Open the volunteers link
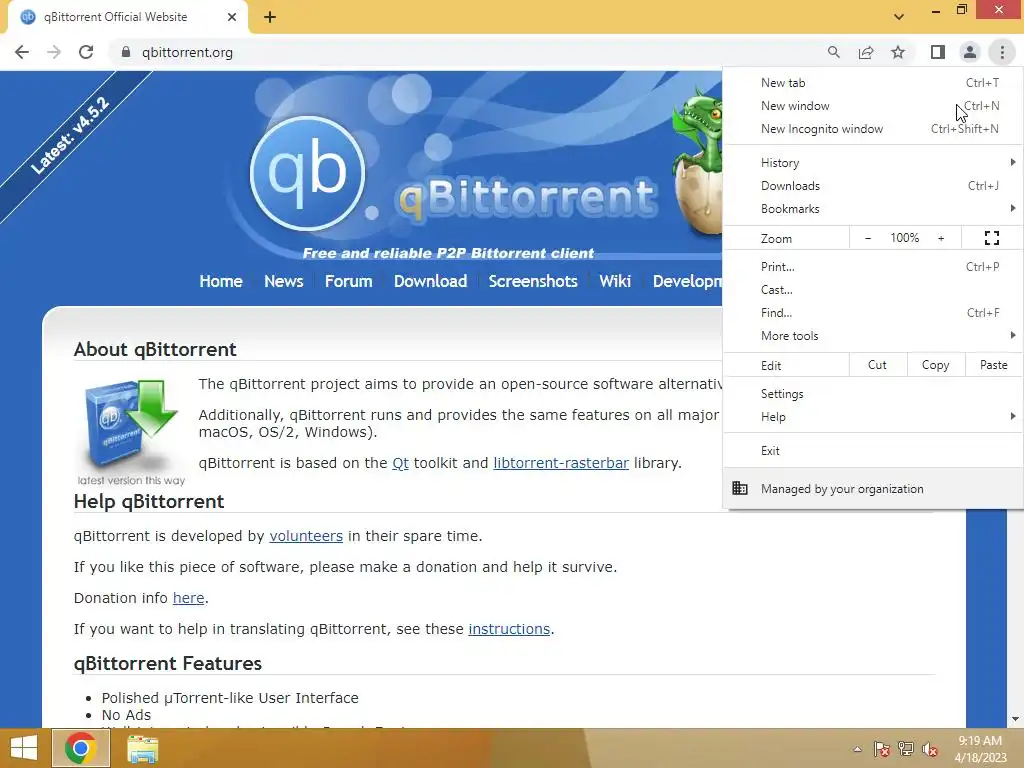This screenshot has height=768, width=1024. 306,536
